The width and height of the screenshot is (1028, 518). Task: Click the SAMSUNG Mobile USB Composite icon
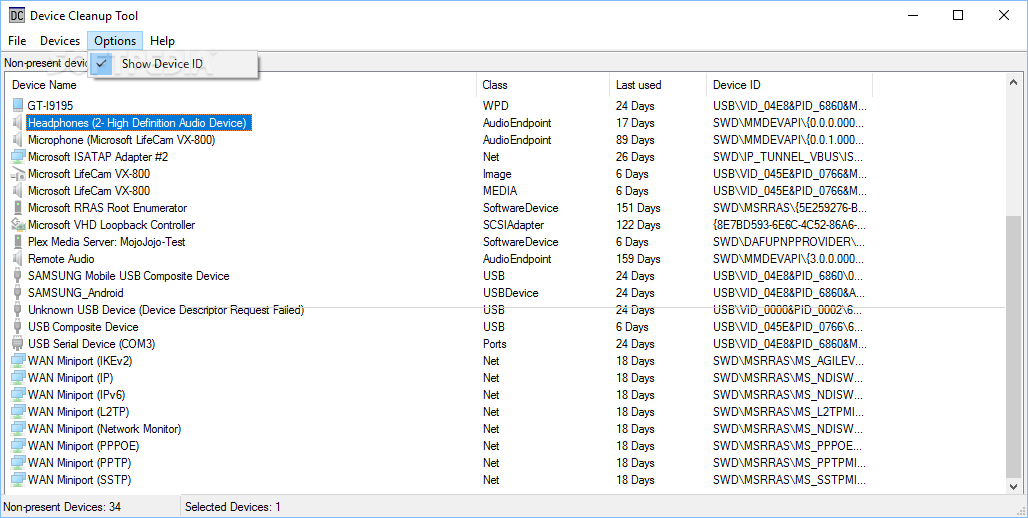(x=17, y=276)
